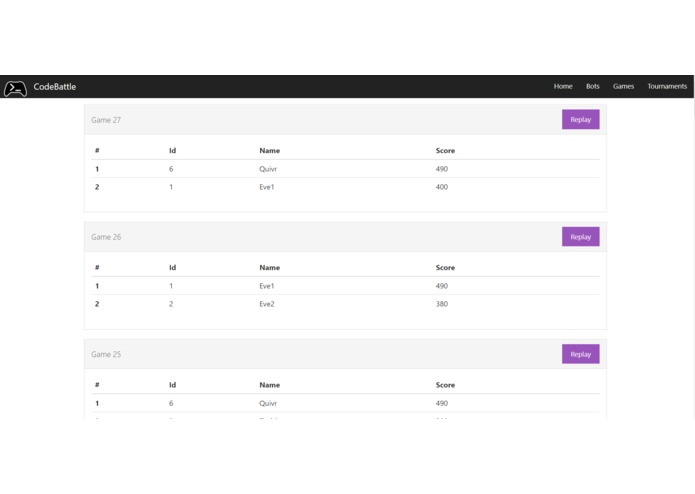This screenshot has height=494, width=695.
Task: Click Eve1 name in Game 27
Action: [x=267, y=187]
